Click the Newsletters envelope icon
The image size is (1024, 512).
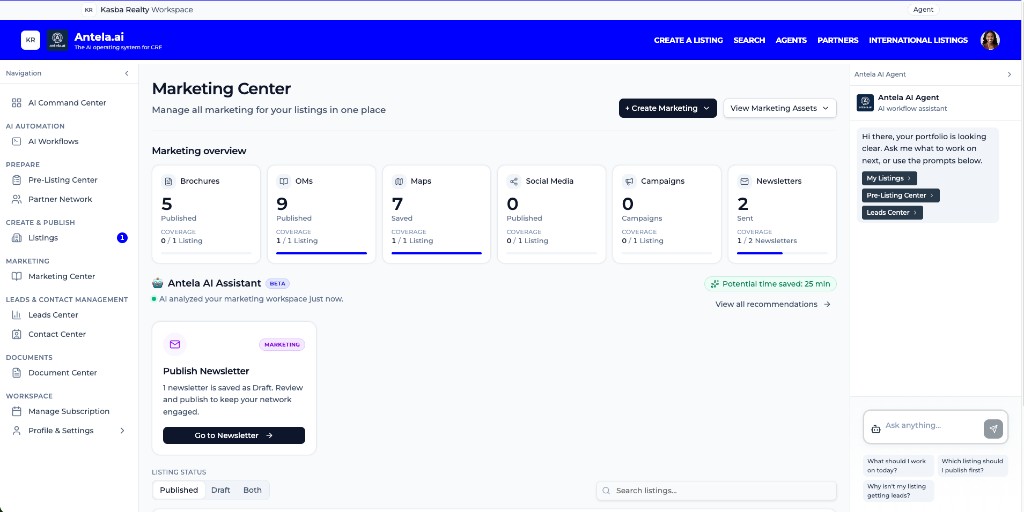pos(744,181)
